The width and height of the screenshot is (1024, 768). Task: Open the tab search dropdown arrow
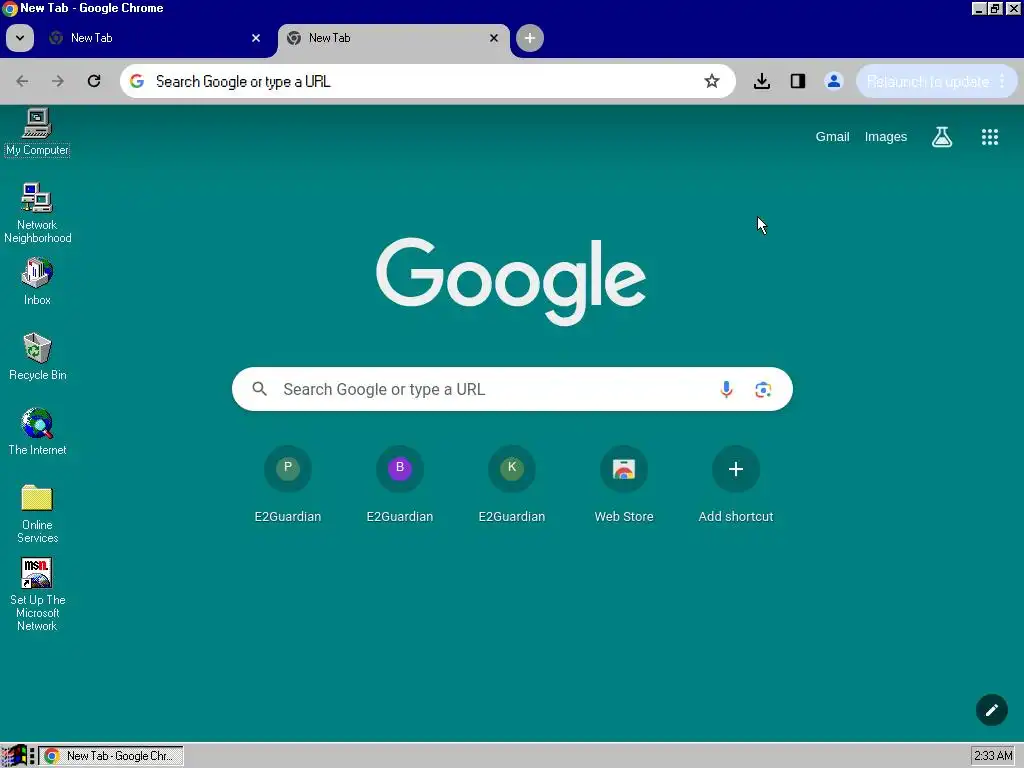(20, 38)
